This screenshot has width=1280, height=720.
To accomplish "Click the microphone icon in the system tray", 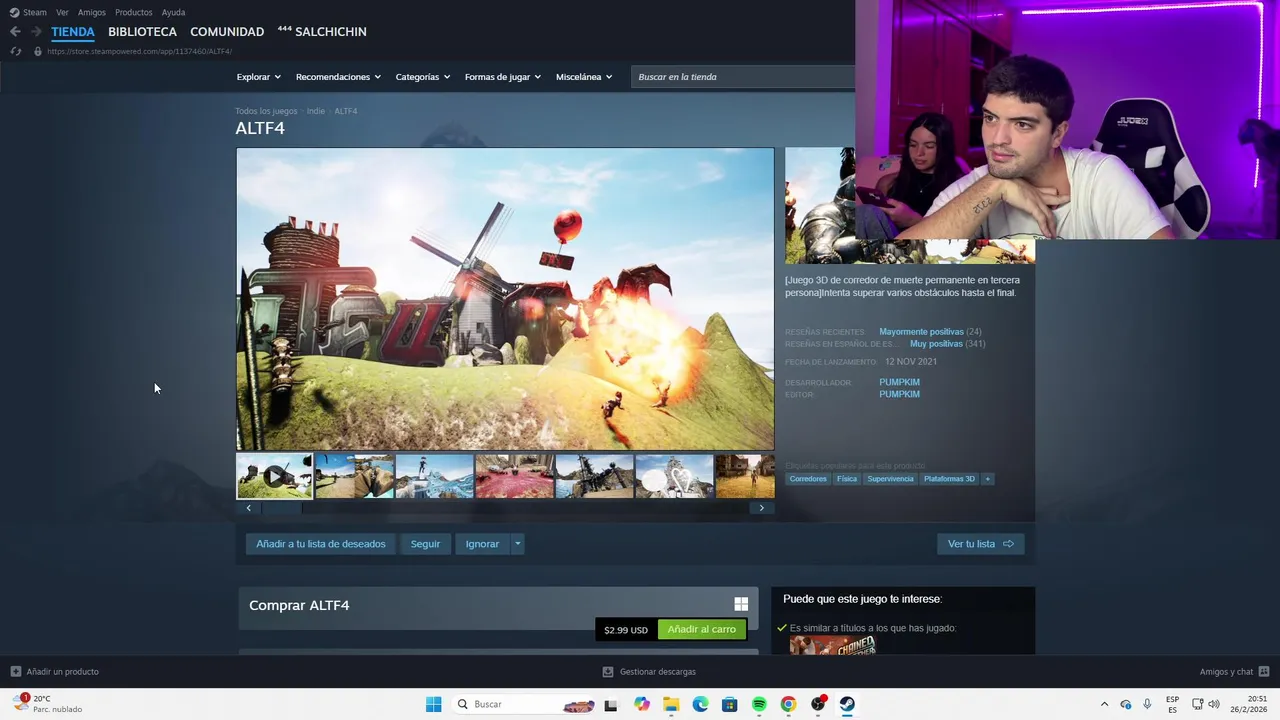I will tap(1147, 704).
